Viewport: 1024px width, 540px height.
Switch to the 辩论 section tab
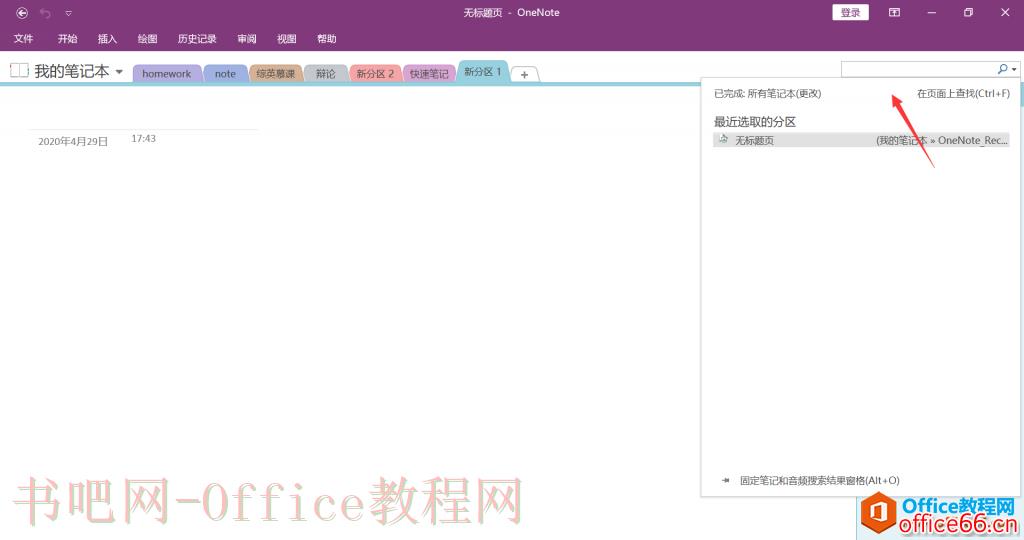pyautogui.click(x=326, y=74)
